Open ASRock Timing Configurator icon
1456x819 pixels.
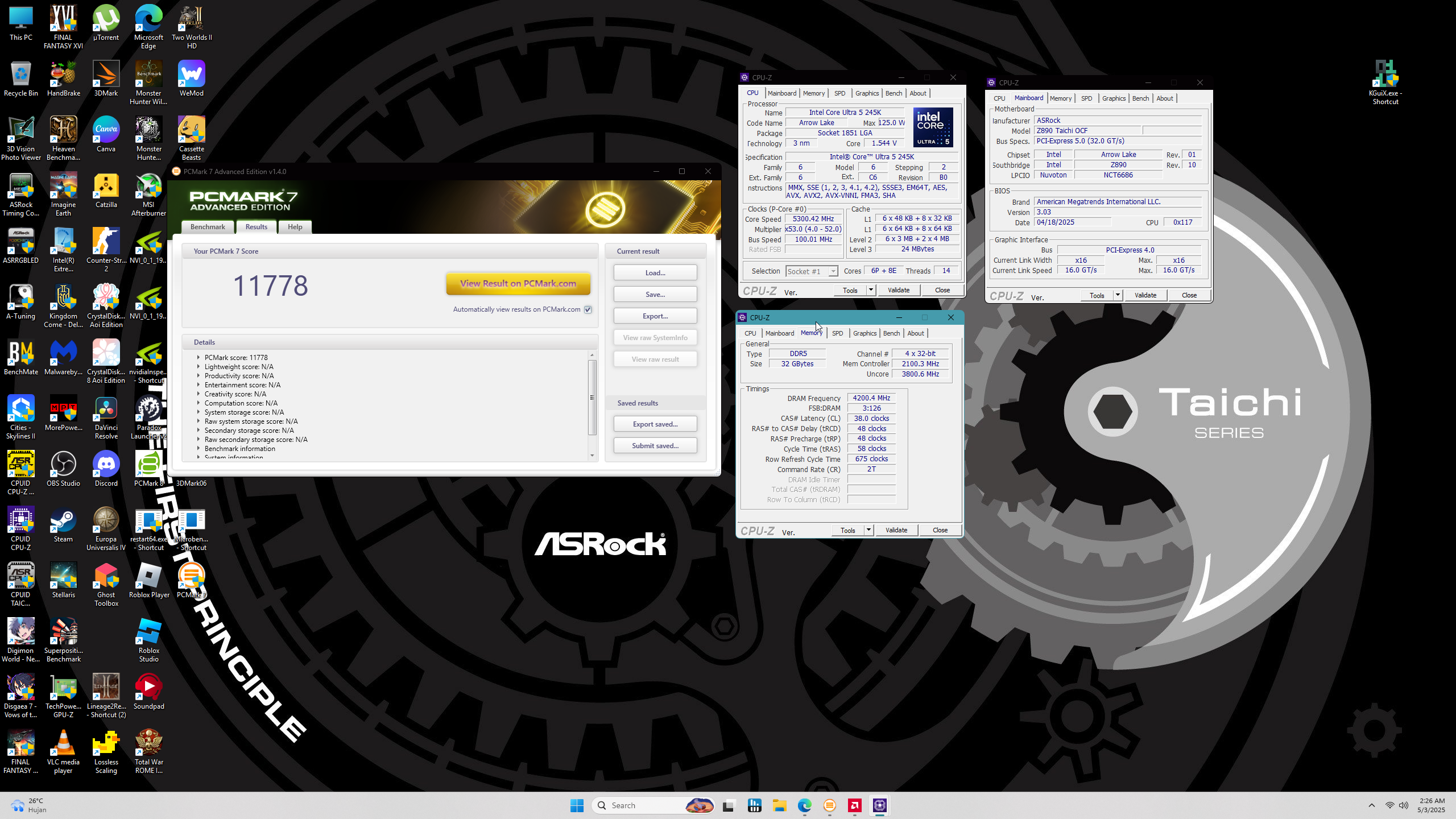point(21,195)
